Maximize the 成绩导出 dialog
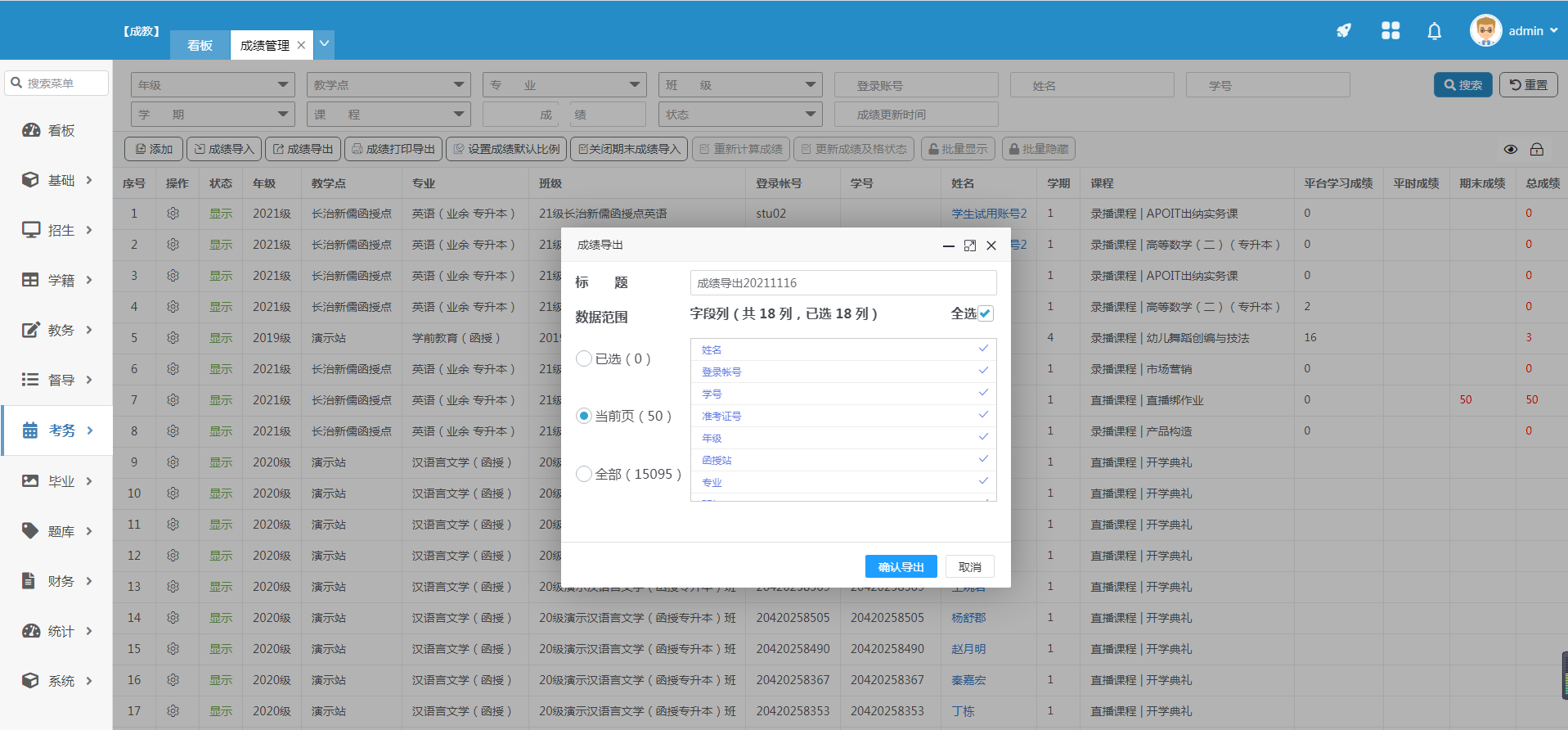 969,246
